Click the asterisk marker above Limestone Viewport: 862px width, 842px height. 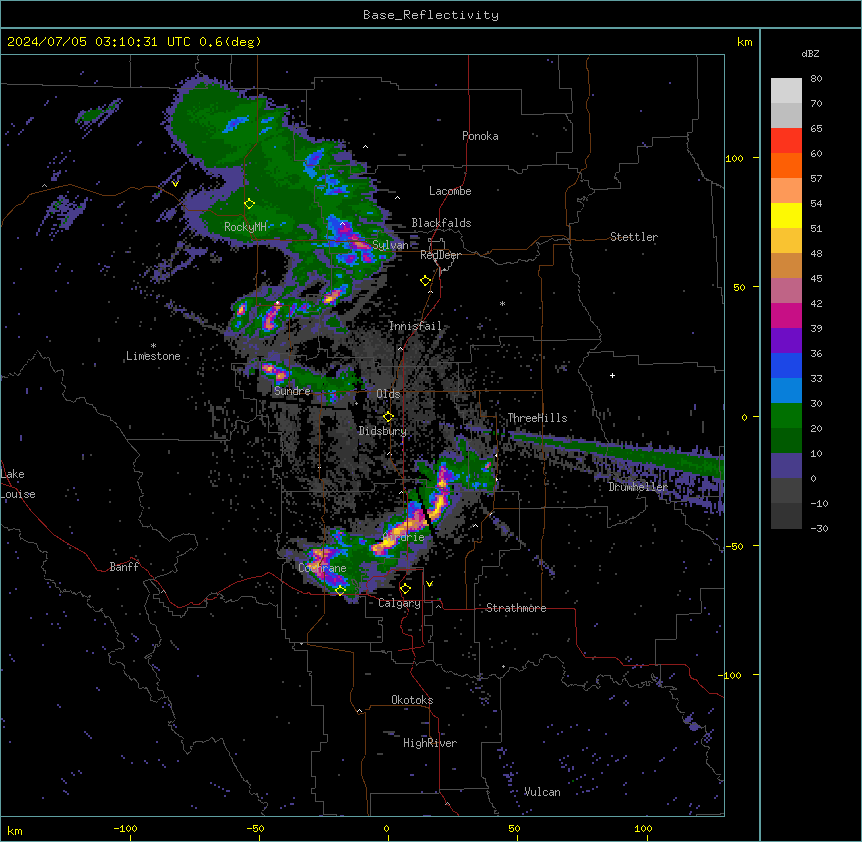[153, 345]
